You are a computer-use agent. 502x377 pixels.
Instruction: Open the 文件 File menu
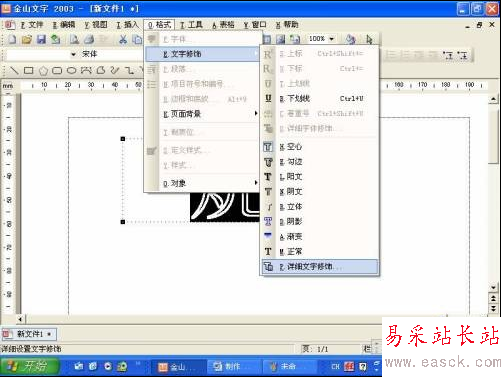click(x=32, y=25)
